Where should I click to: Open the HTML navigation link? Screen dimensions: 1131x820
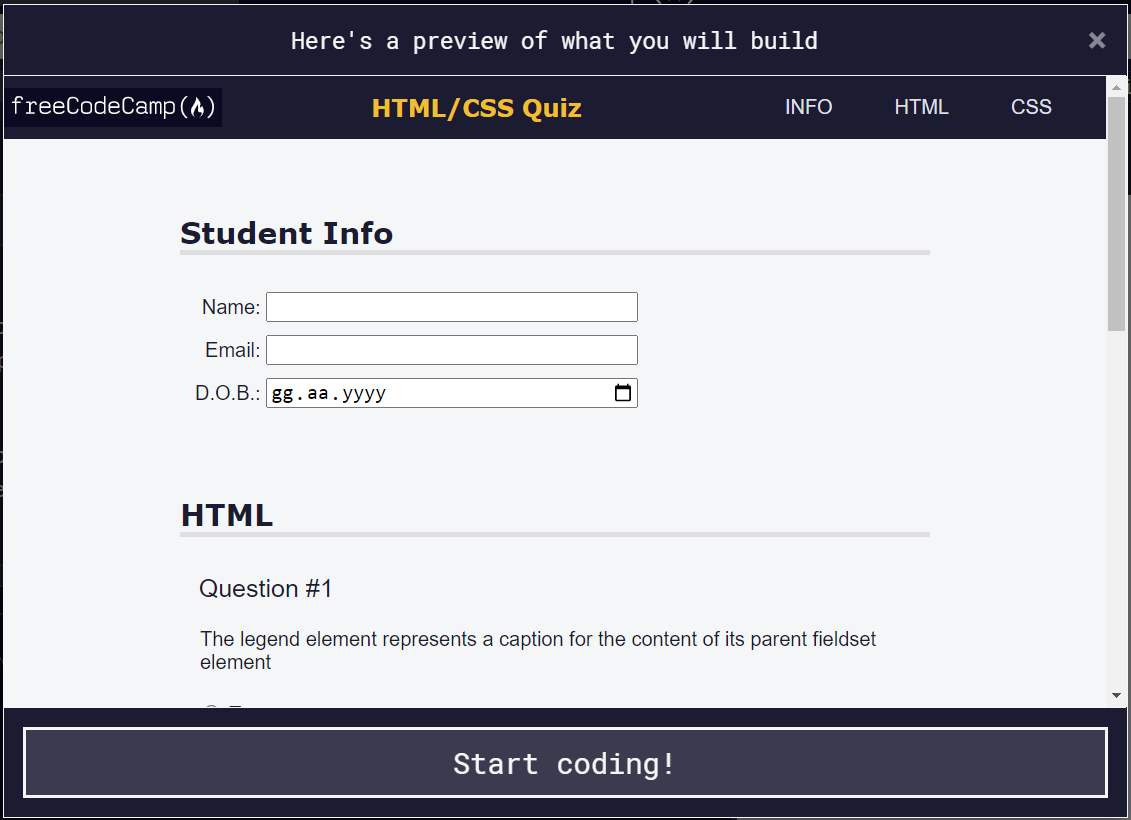(x=921, y=107)
